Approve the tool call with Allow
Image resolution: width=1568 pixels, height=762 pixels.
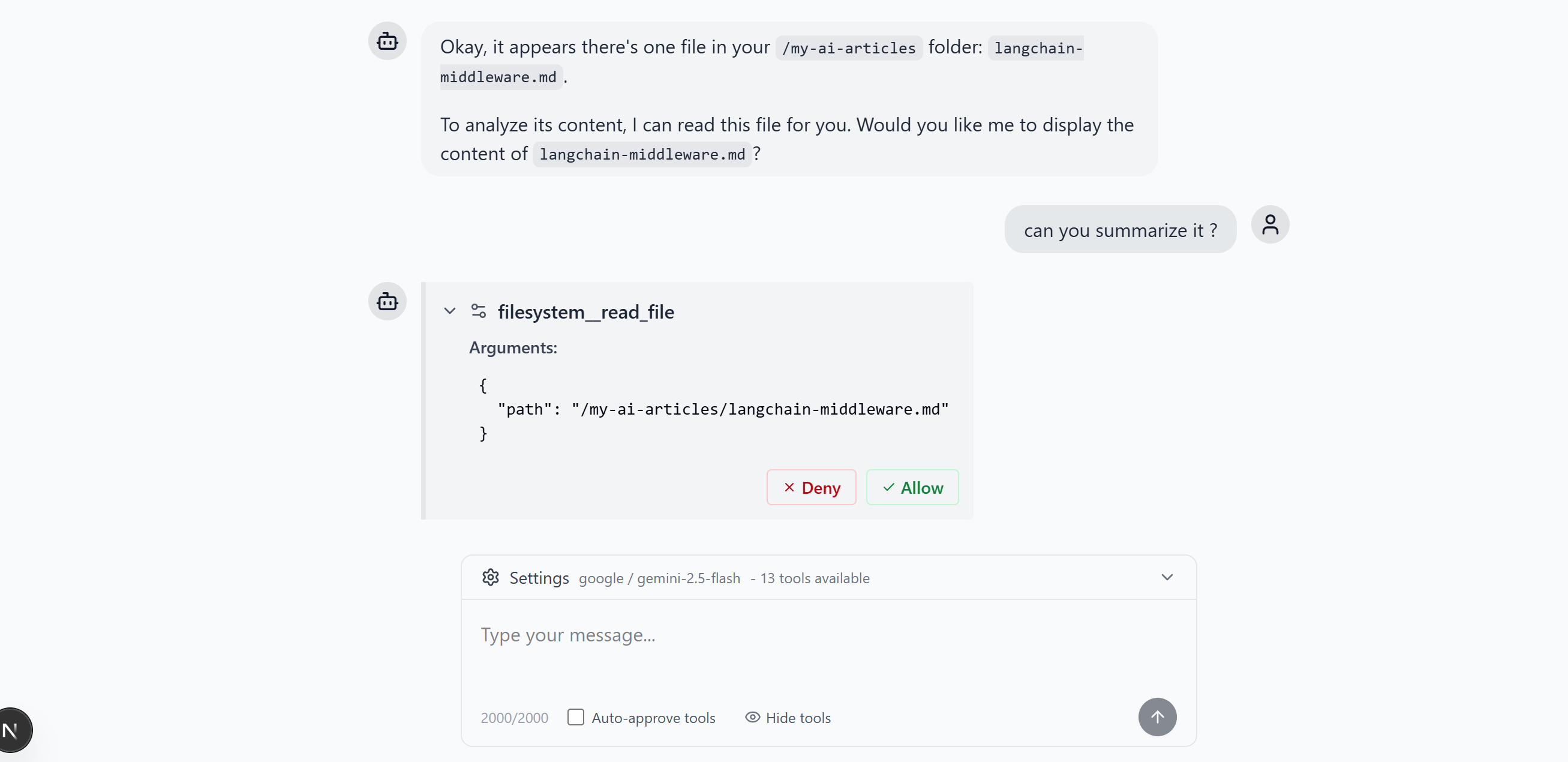coord(912,487)
